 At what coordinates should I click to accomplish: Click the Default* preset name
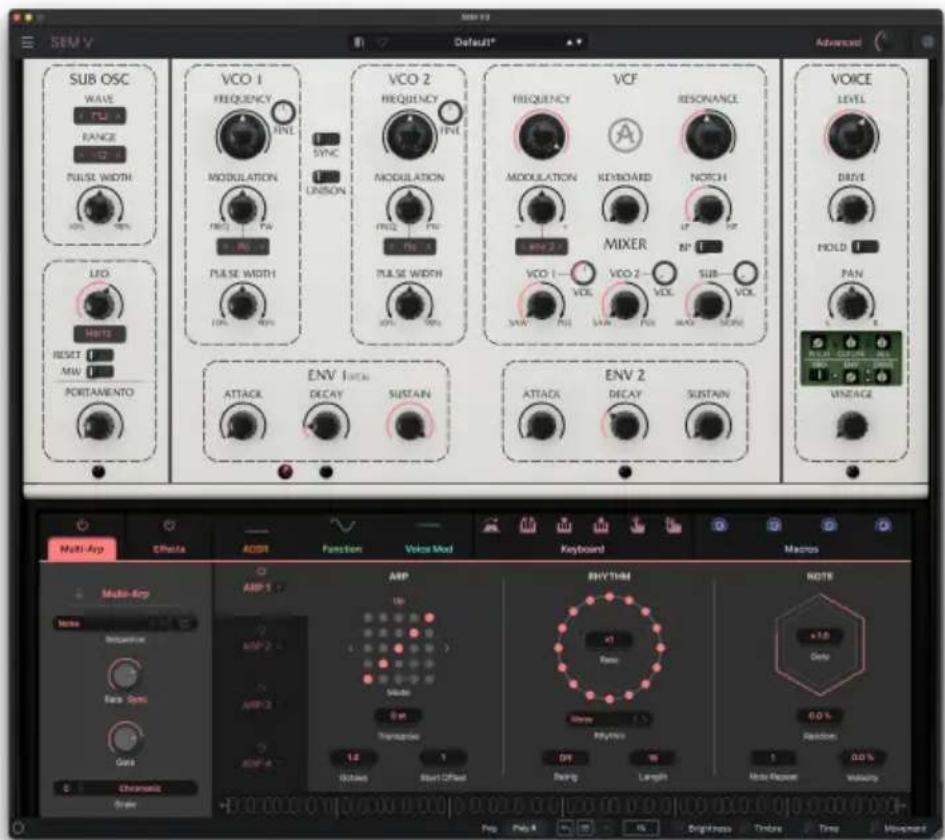coord(474,42)
